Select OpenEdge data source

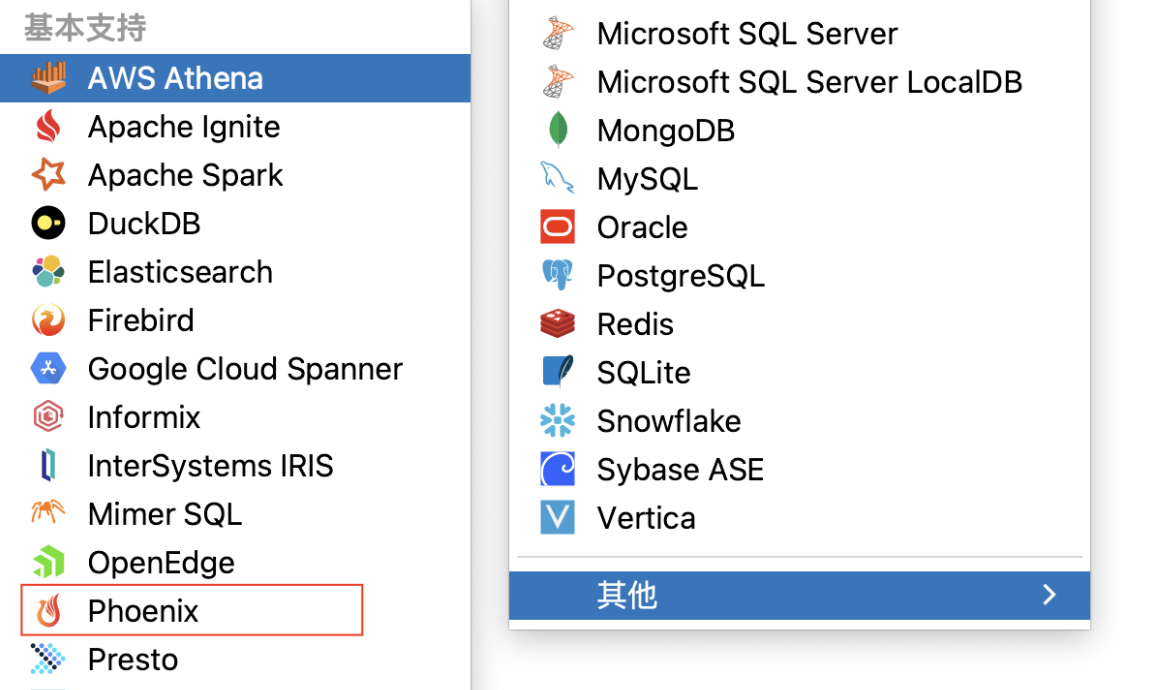click(x=235, y=562)
